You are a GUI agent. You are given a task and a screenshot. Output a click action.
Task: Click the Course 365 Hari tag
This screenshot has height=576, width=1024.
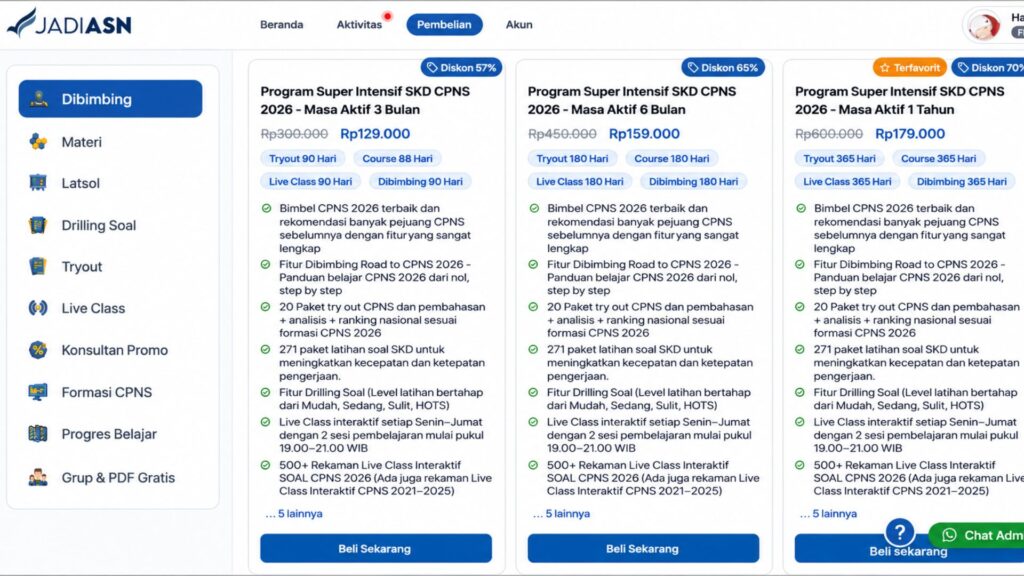pyautogui.click(x=938, y=159)
